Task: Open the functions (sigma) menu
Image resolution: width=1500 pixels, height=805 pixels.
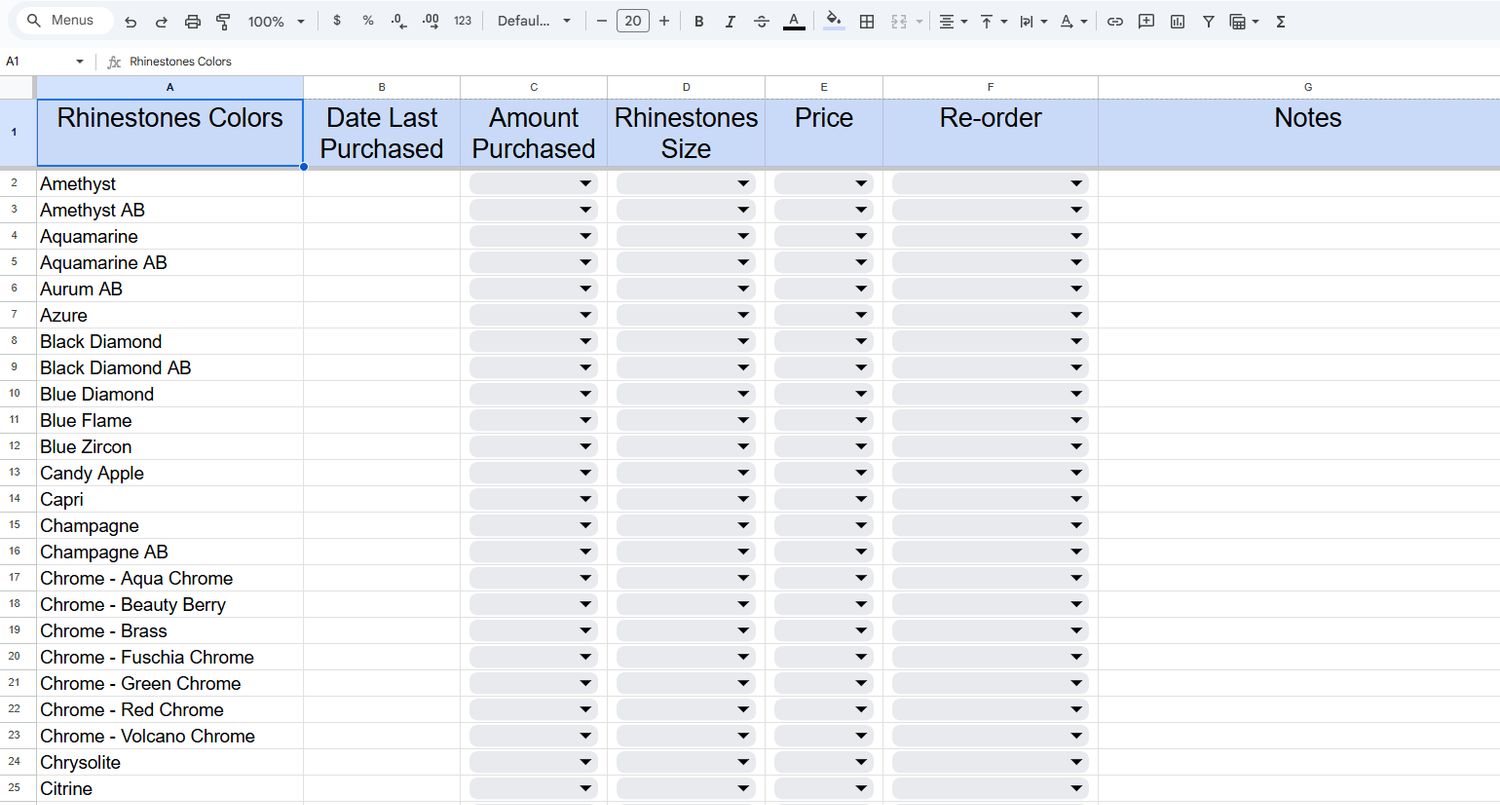Action: click(1280, 20)
